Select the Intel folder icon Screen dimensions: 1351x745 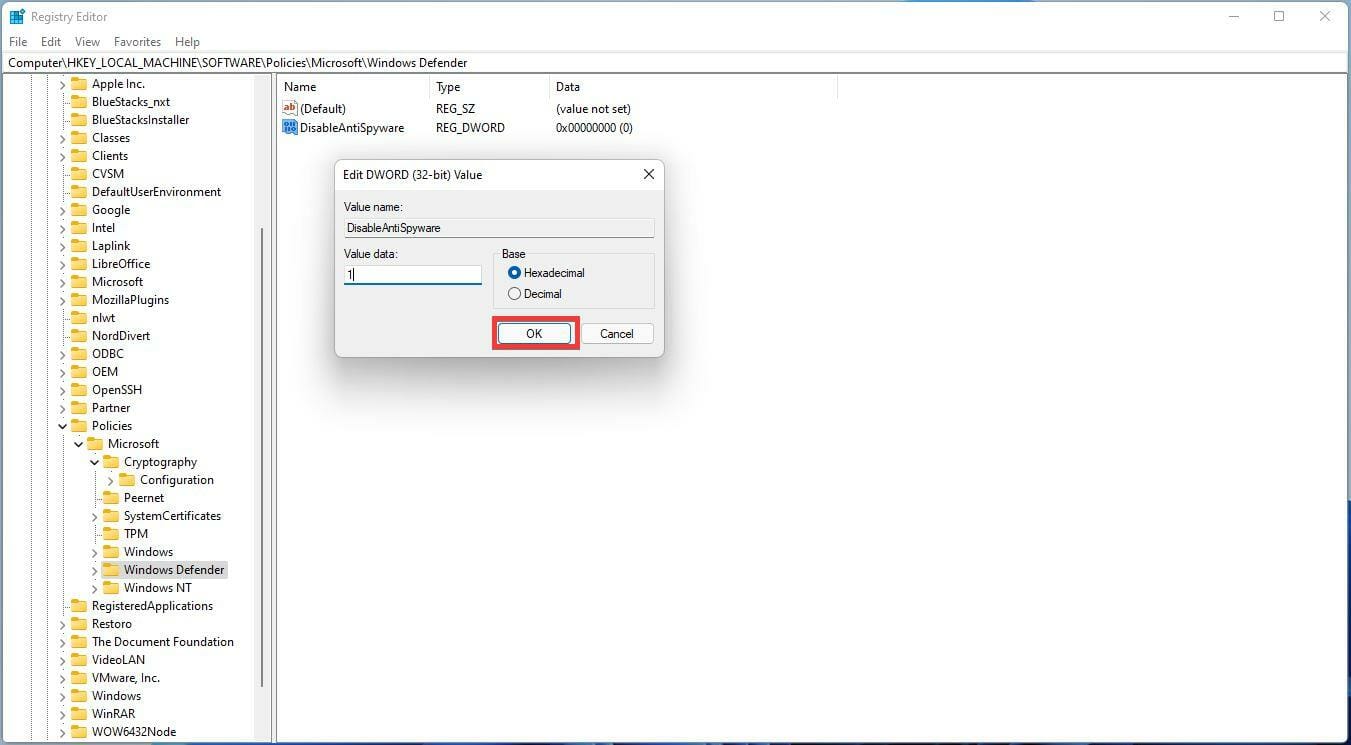pos(79,228)
